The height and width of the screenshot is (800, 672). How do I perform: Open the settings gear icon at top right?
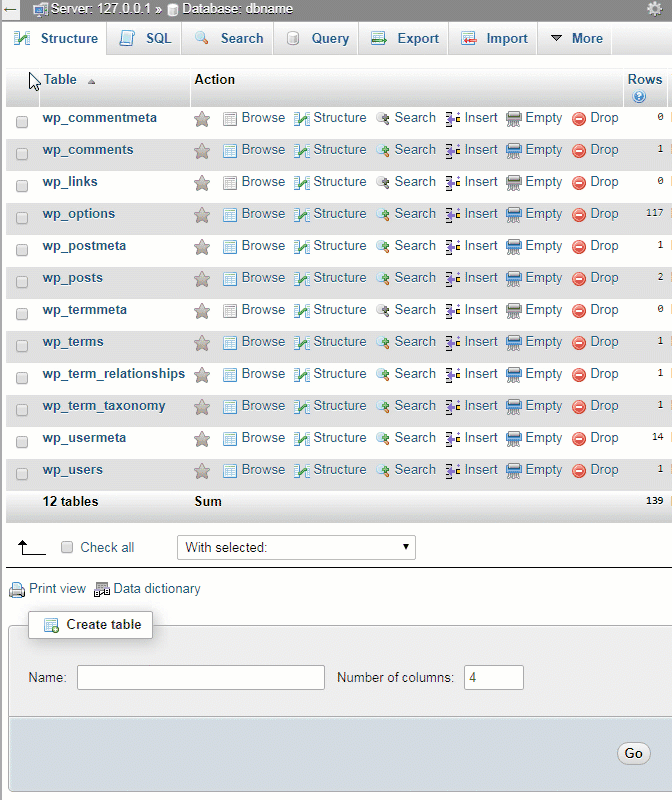655,9
